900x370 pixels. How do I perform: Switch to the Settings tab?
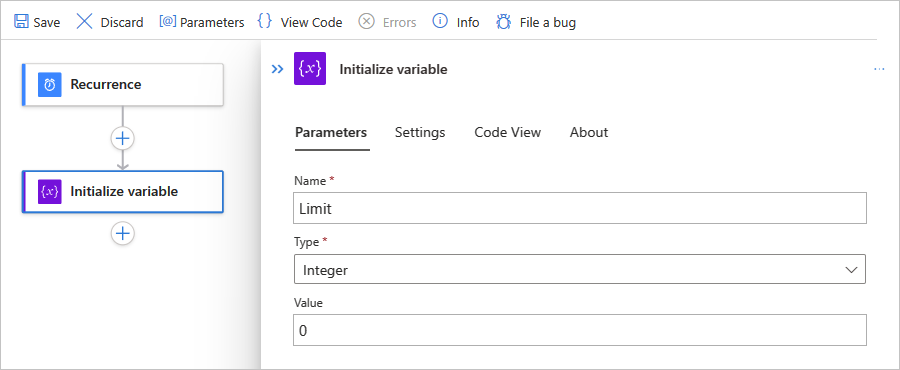click(420, 133)
